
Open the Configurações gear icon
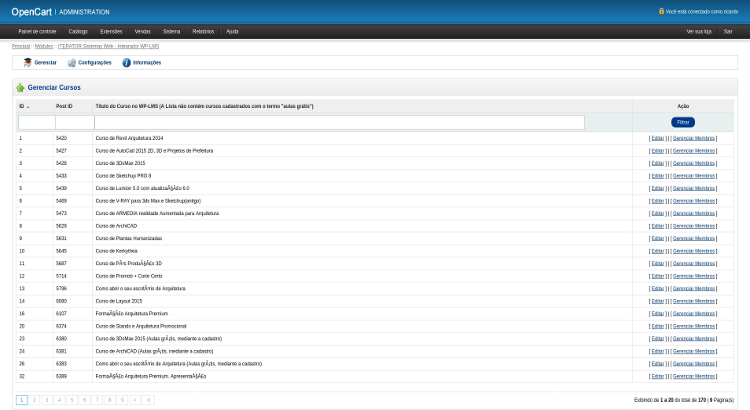[71, 63]
